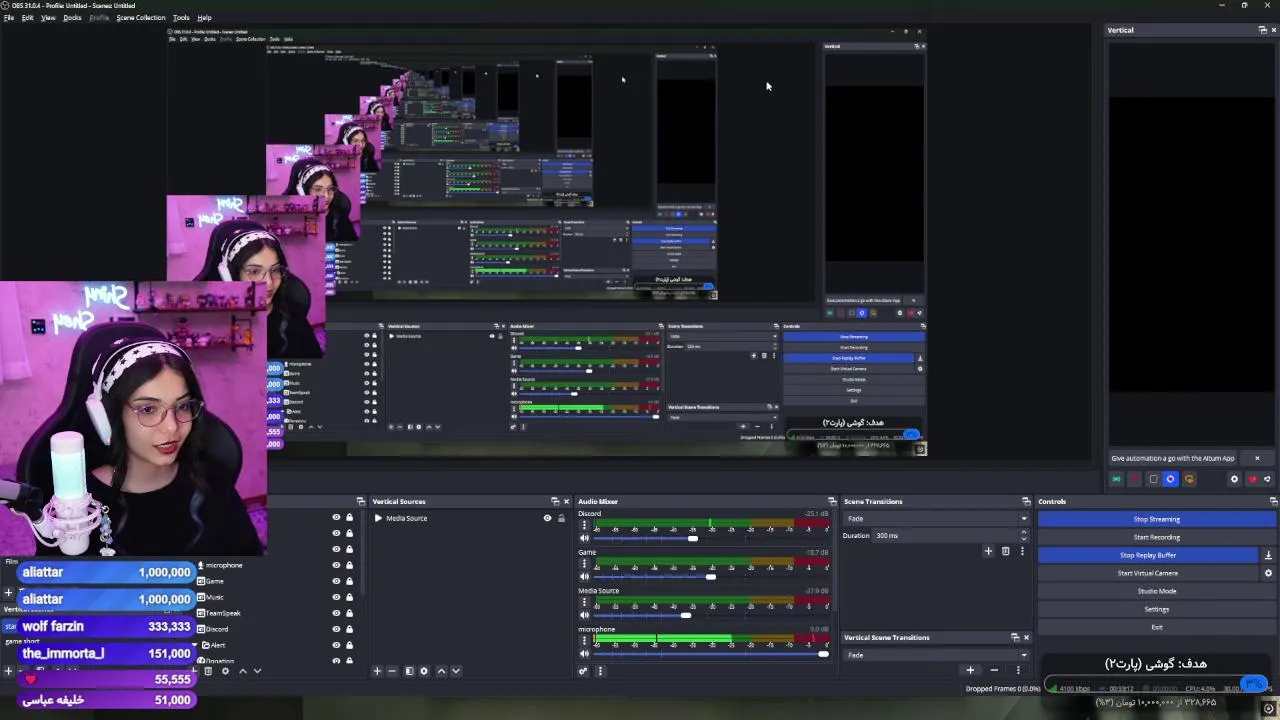
Task: Open Scene Transitions three-dot properties menu
Action: point(1022,551)
